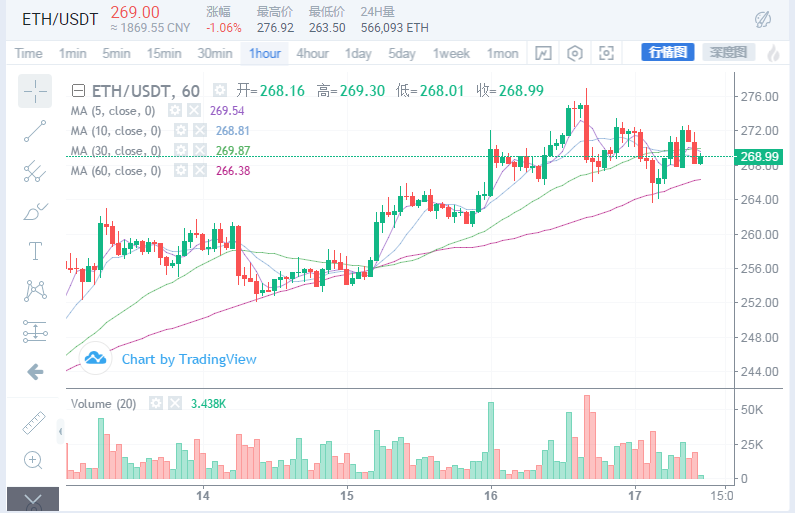Open chart settings hexagon icon

click(x=574, y=53)
